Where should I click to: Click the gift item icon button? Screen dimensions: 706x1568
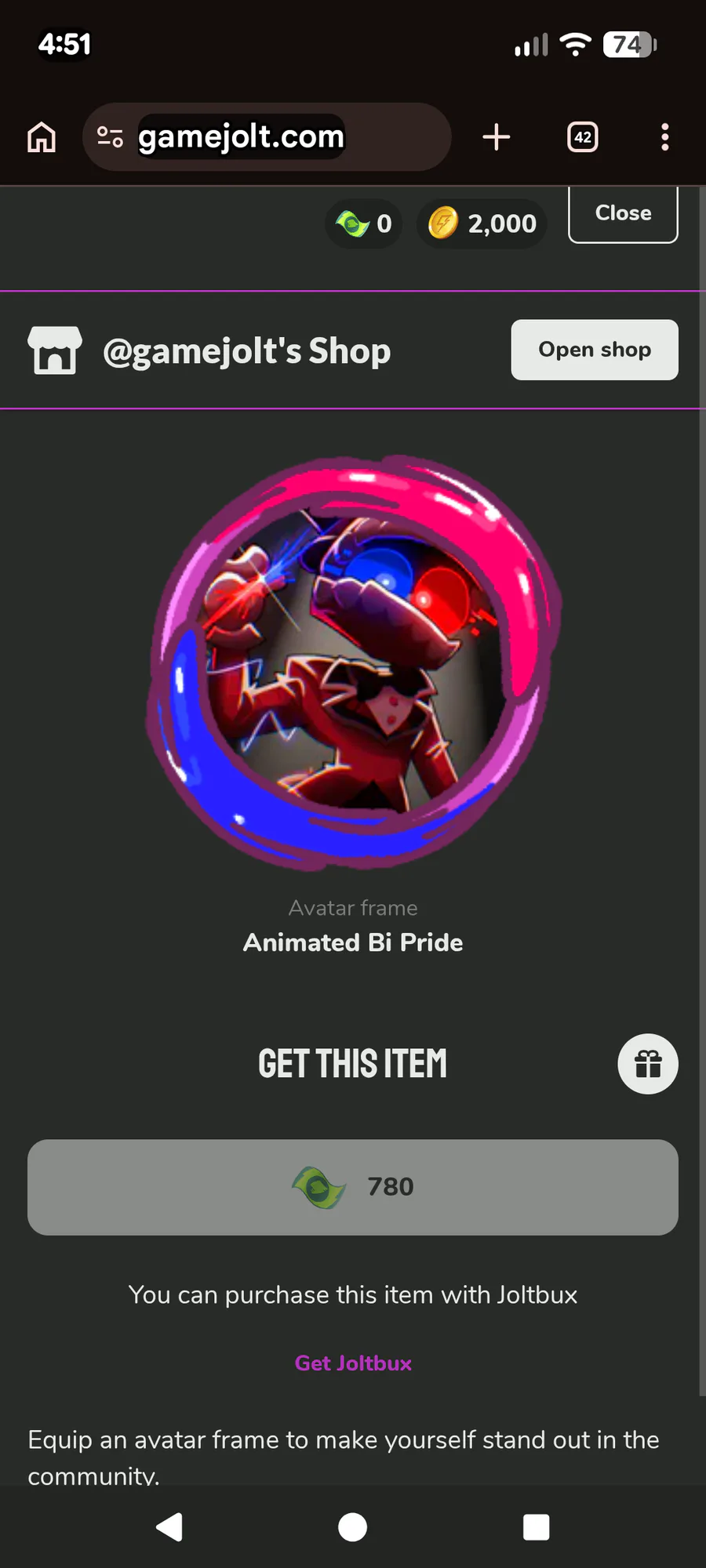coord(648,1064)
